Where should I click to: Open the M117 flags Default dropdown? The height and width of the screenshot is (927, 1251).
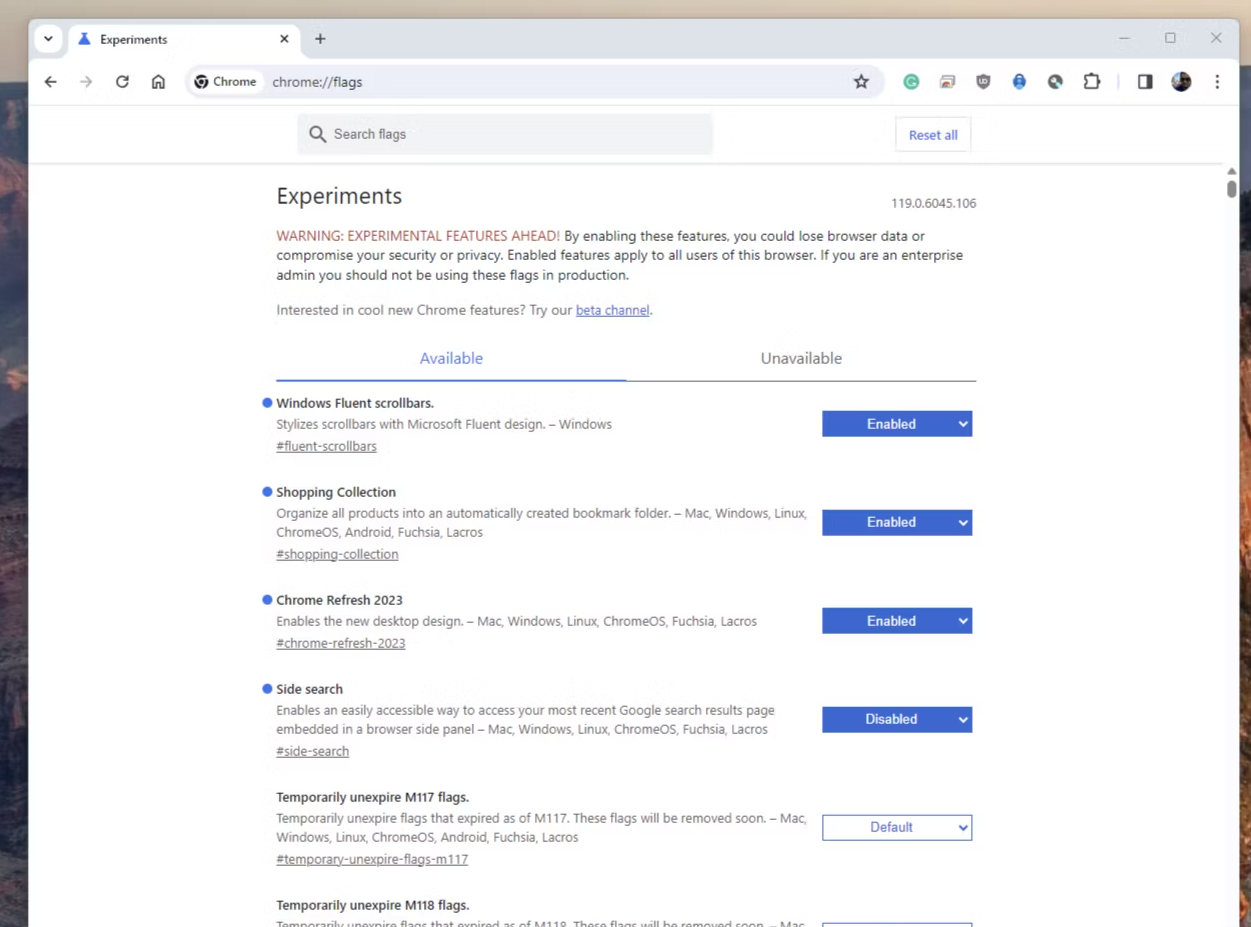(x=897, y=827)
